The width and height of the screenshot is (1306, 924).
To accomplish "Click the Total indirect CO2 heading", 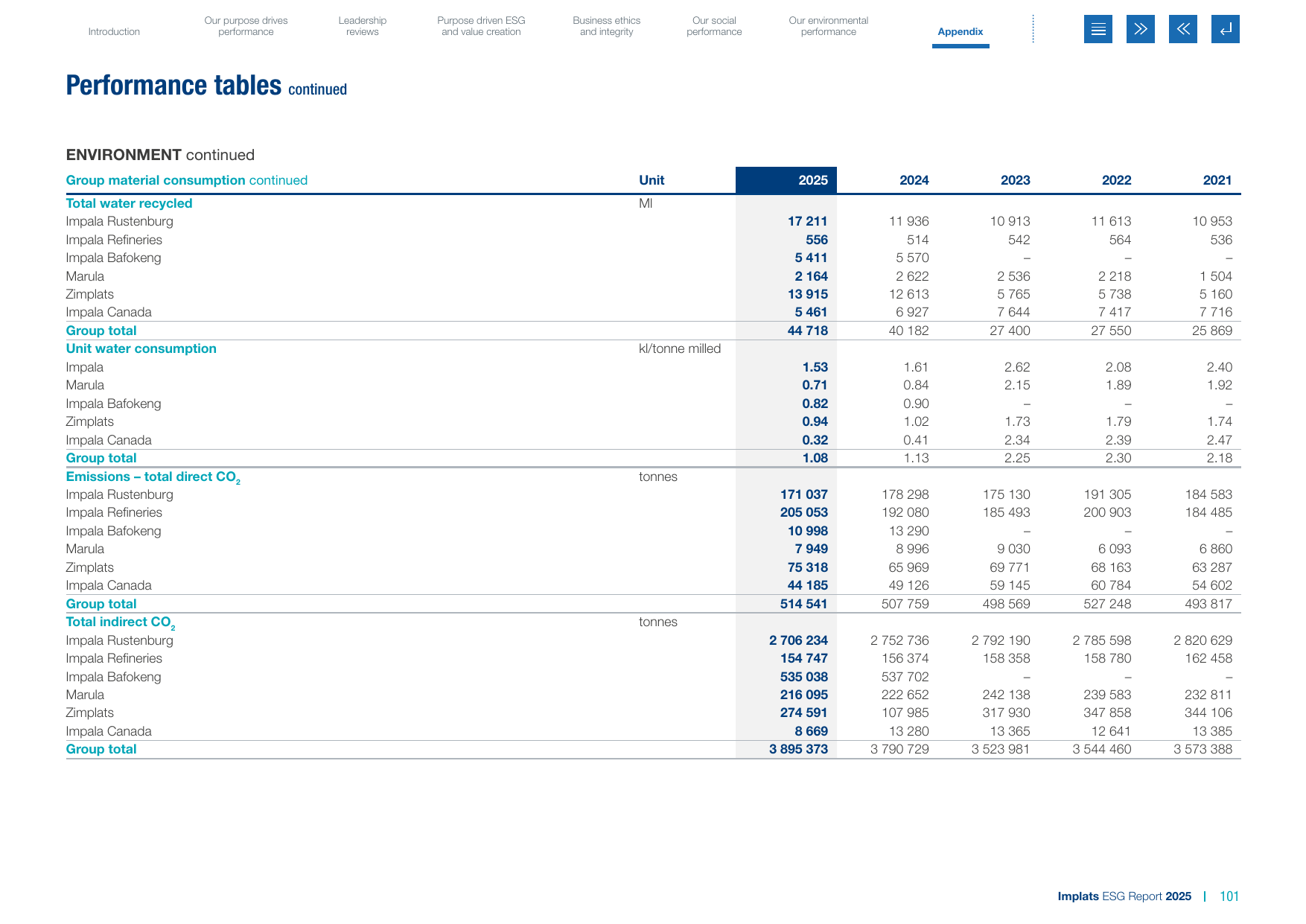I will click(x=121, y=622).
